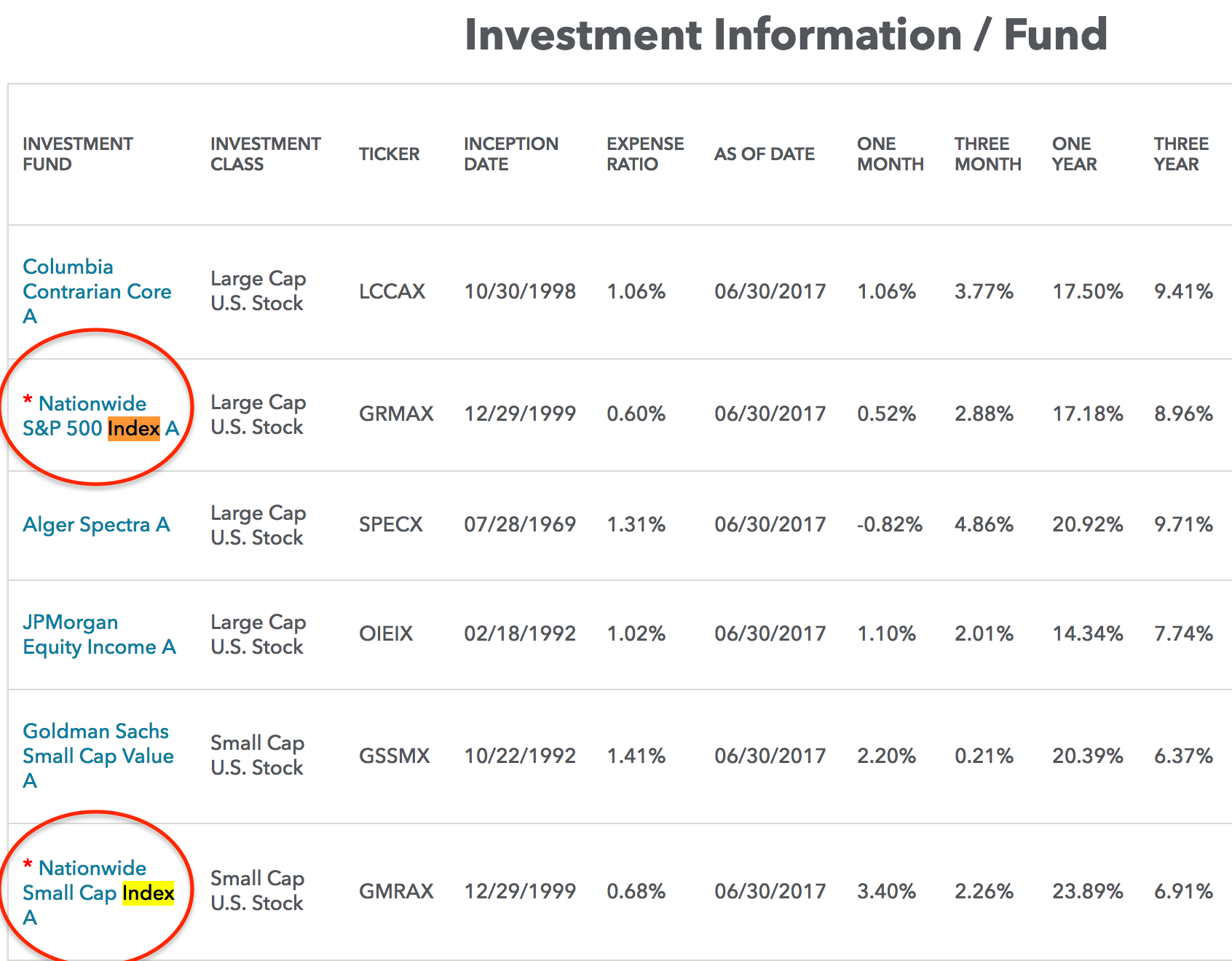Image resolution: width=1232 pixels, height=961 pixels.
Task: Click the Three Year column header
Action: coord(1180,154)
